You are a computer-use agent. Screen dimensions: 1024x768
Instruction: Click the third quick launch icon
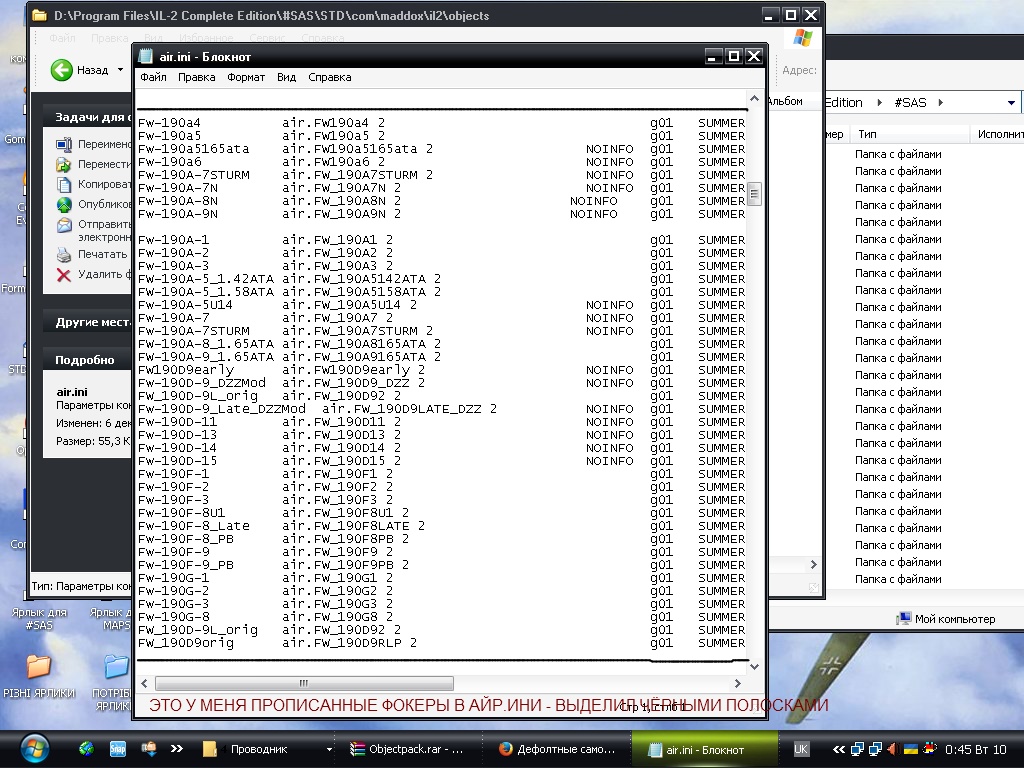coord(149,749)
